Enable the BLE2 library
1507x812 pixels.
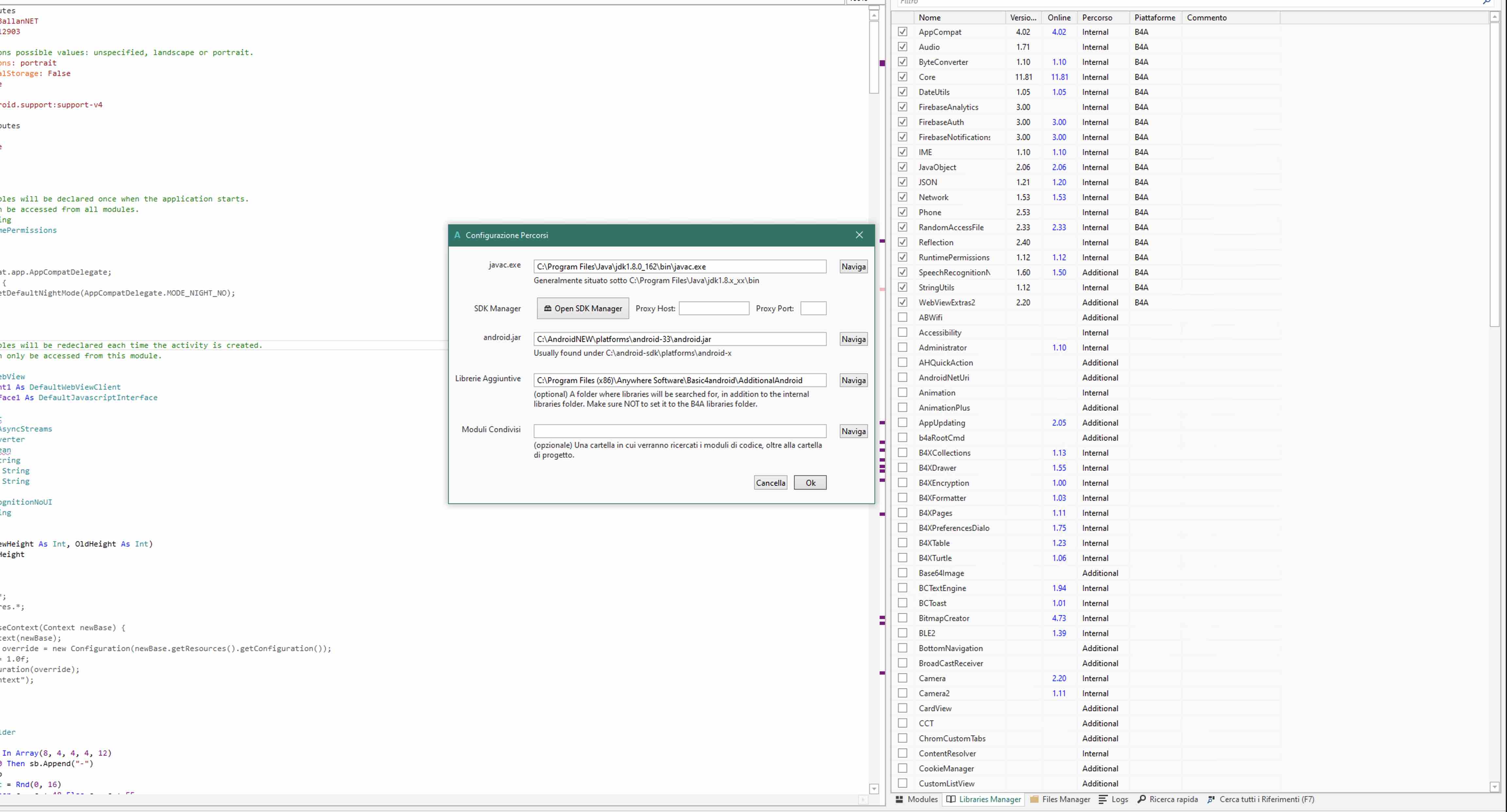click(903, 633)
